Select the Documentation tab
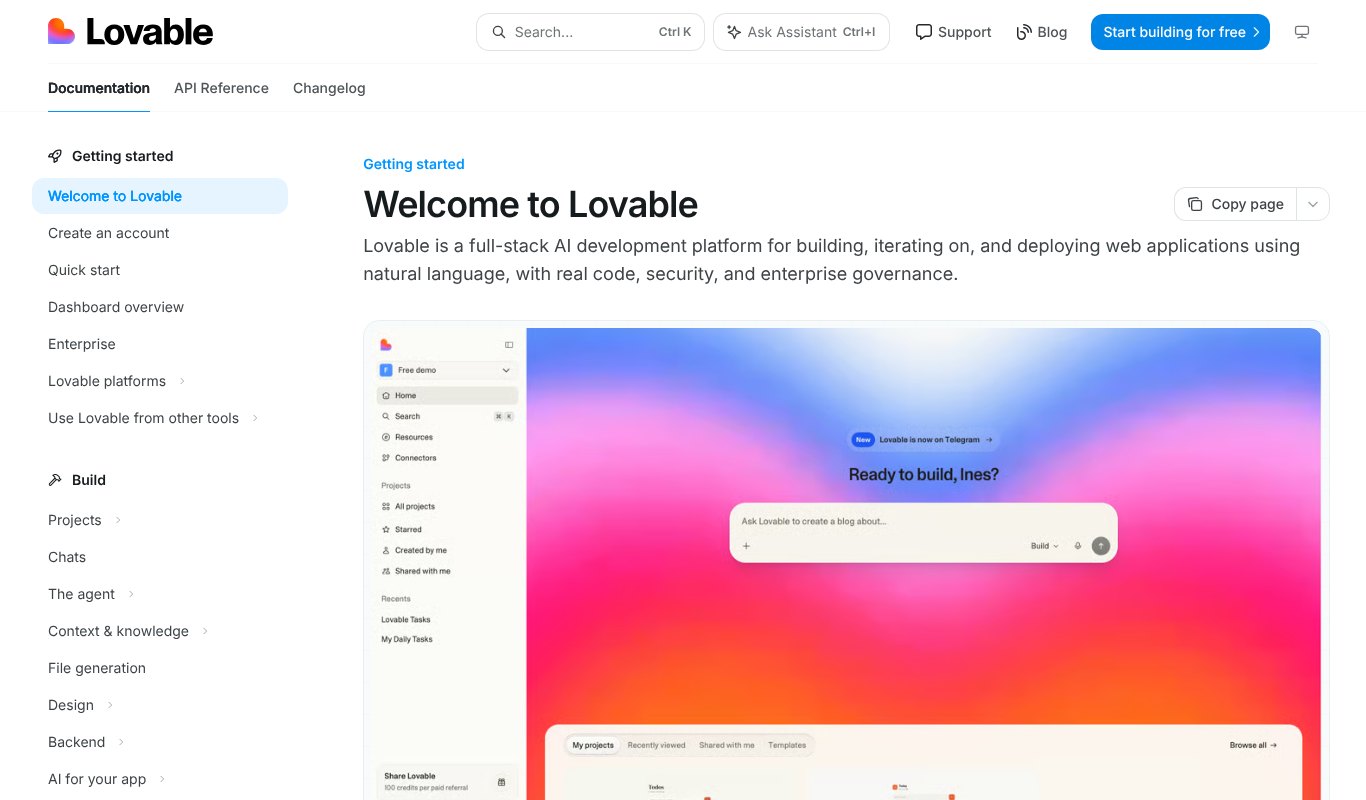 tap(99, 88)
